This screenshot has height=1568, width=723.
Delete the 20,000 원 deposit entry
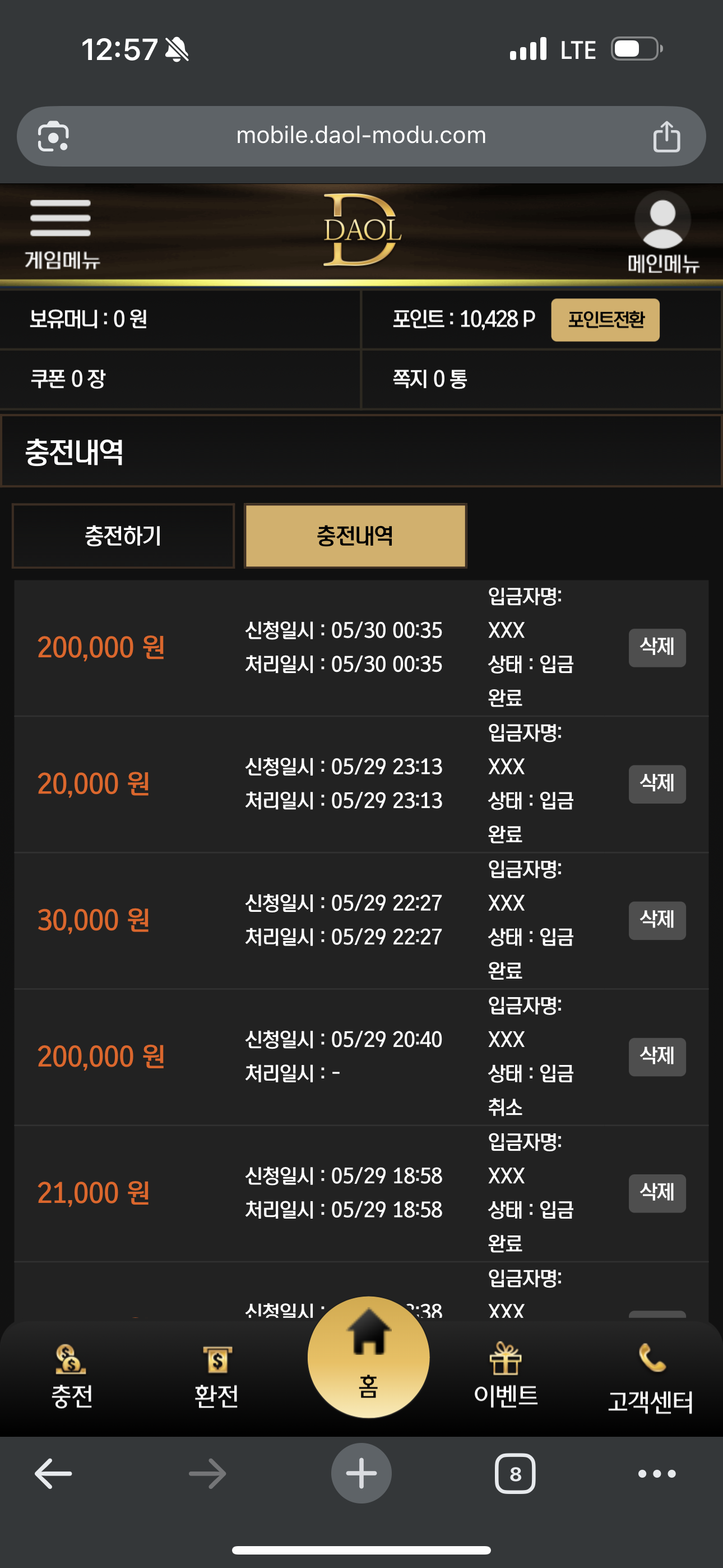(x=657, y=784)
